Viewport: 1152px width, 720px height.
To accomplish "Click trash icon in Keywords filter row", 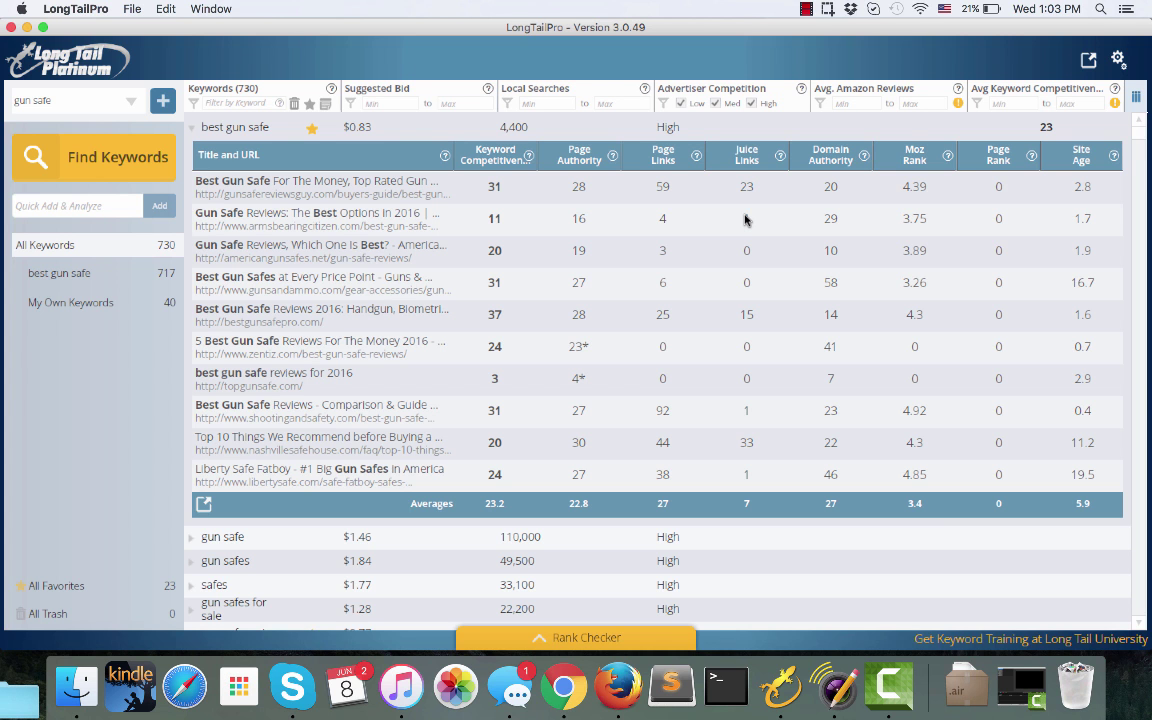I will coord(294,104).
